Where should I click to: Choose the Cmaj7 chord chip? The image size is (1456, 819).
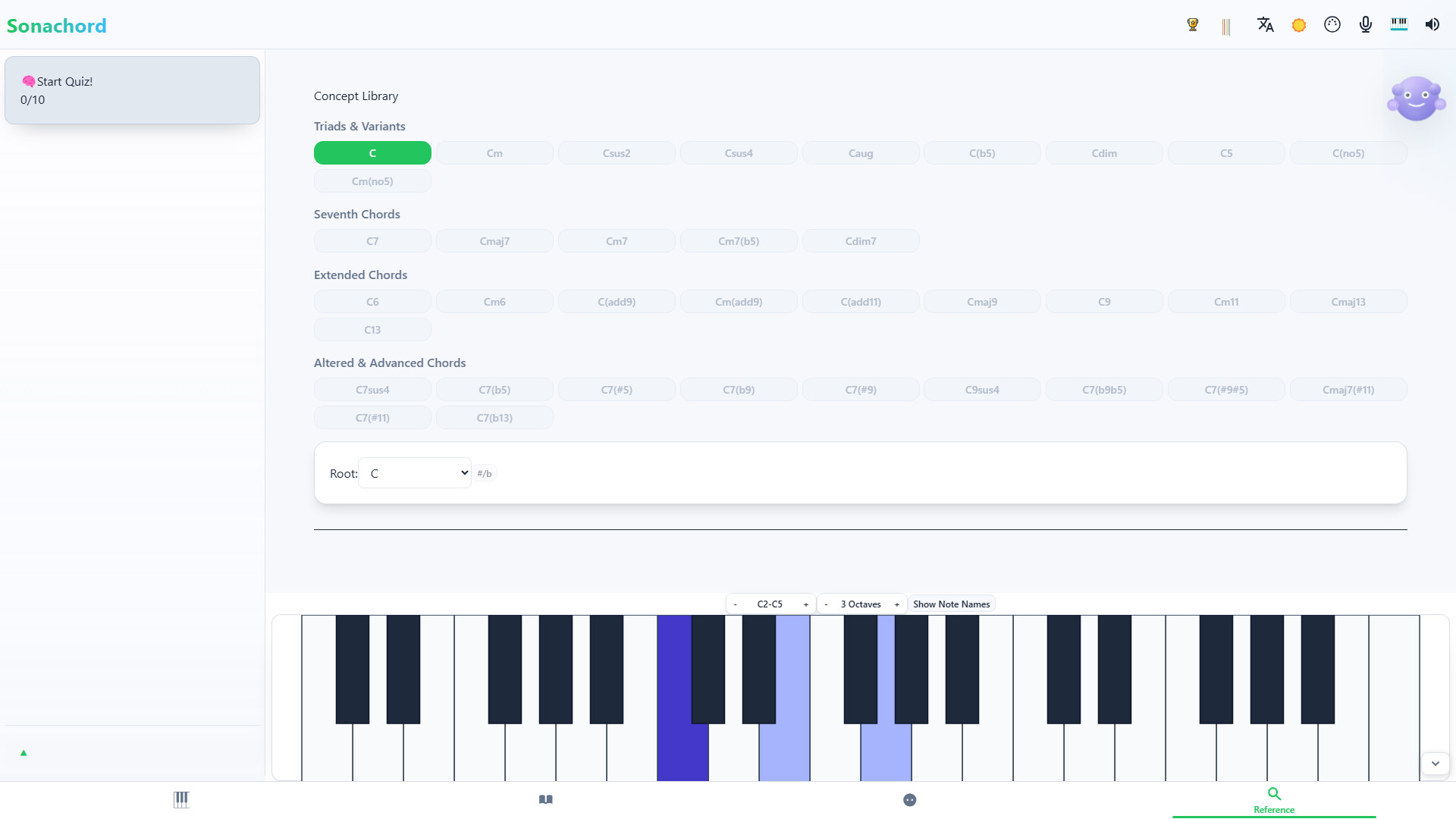[494, 241]
